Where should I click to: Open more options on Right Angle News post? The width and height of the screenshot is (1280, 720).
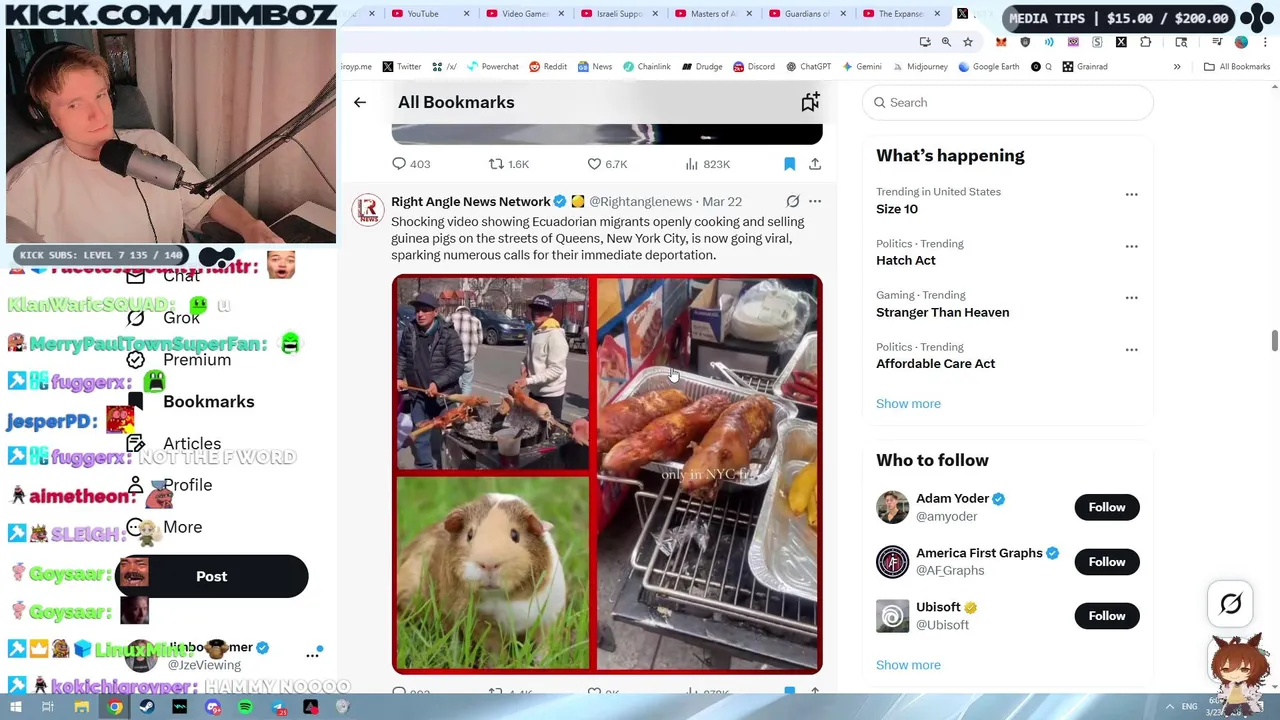pos(815,201)
